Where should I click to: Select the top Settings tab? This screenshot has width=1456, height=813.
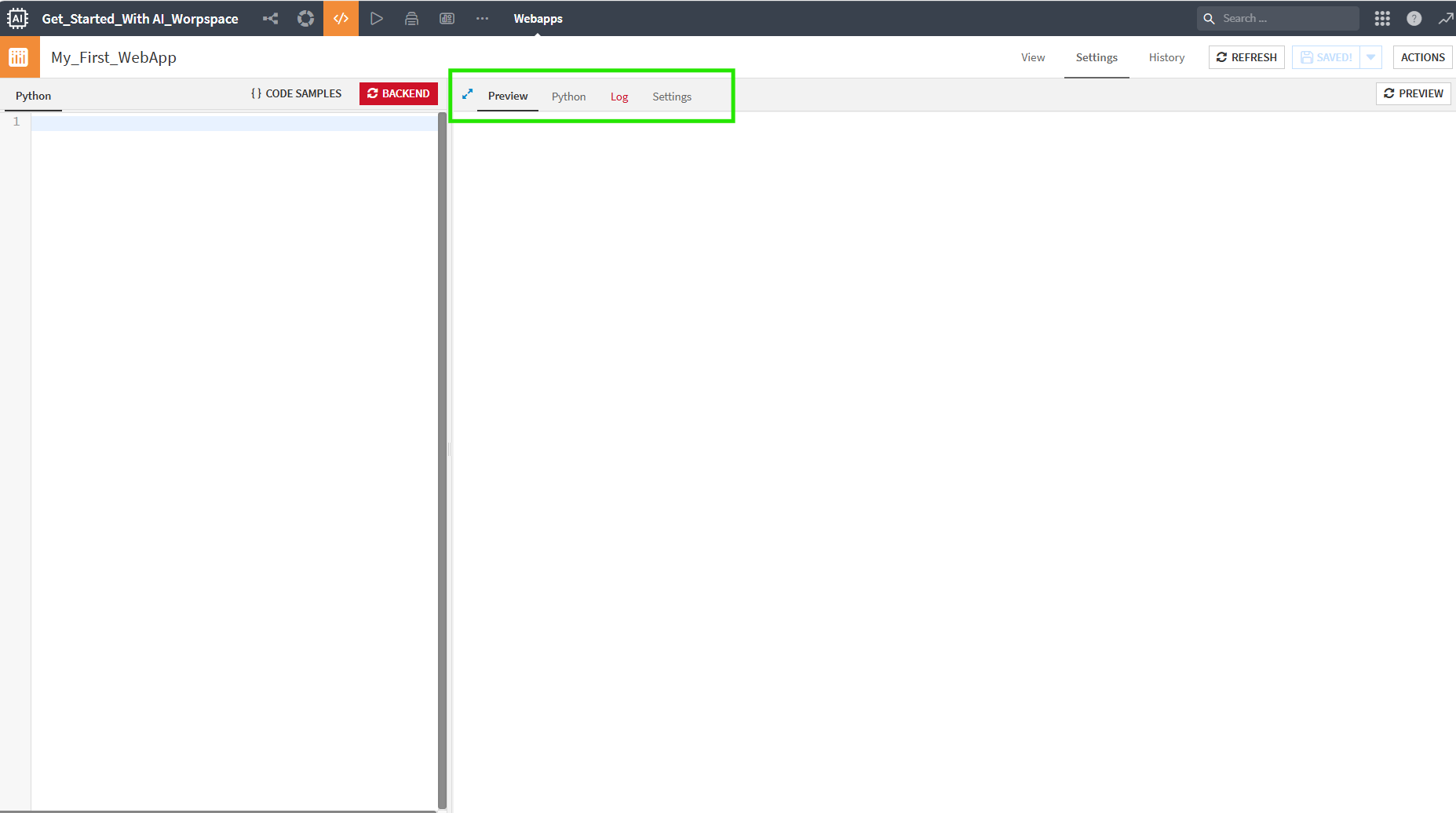(1097, 57)
